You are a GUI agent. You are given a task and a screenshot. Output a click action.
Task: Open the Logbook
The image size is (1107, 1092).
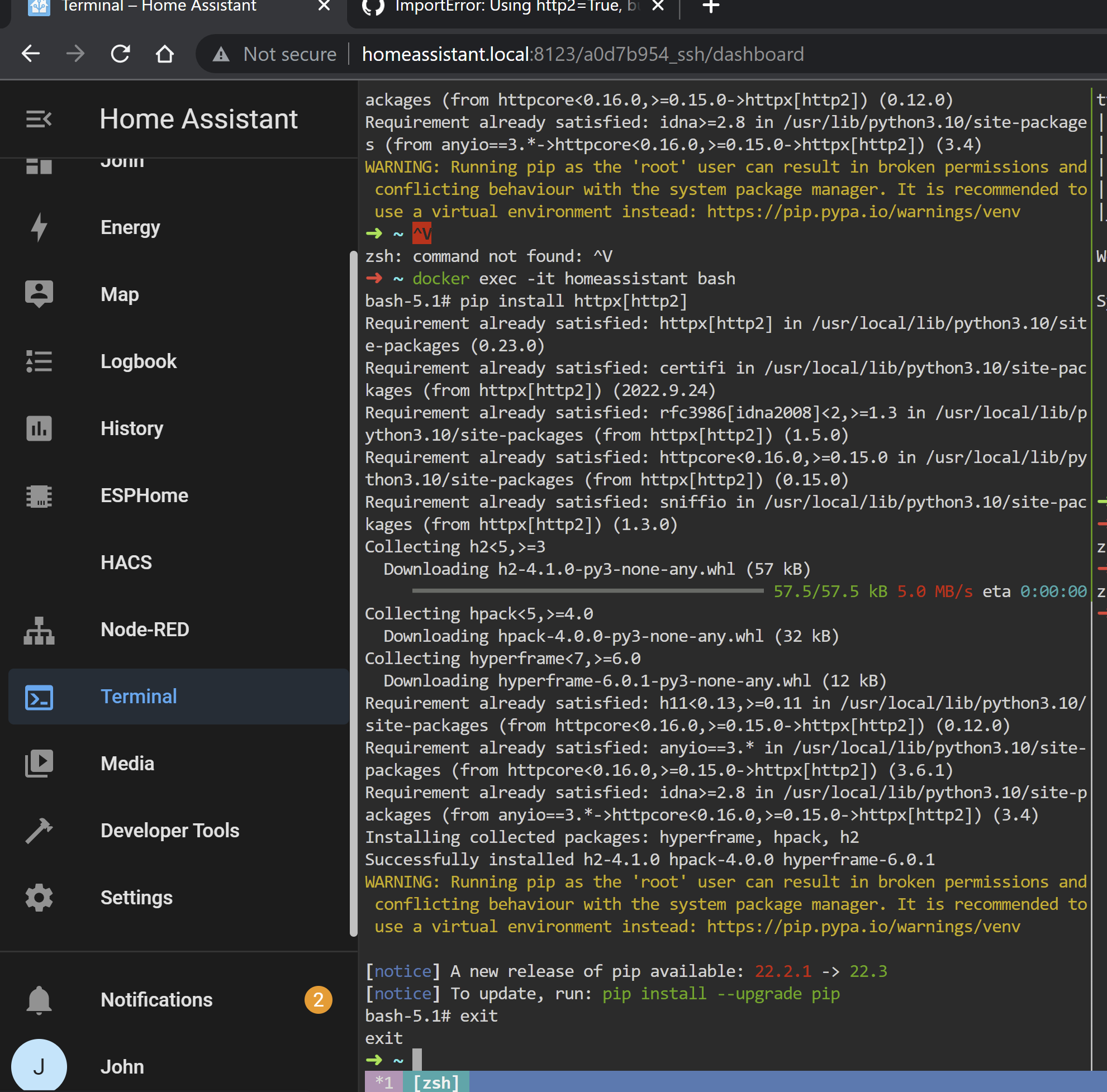(138, 361)
